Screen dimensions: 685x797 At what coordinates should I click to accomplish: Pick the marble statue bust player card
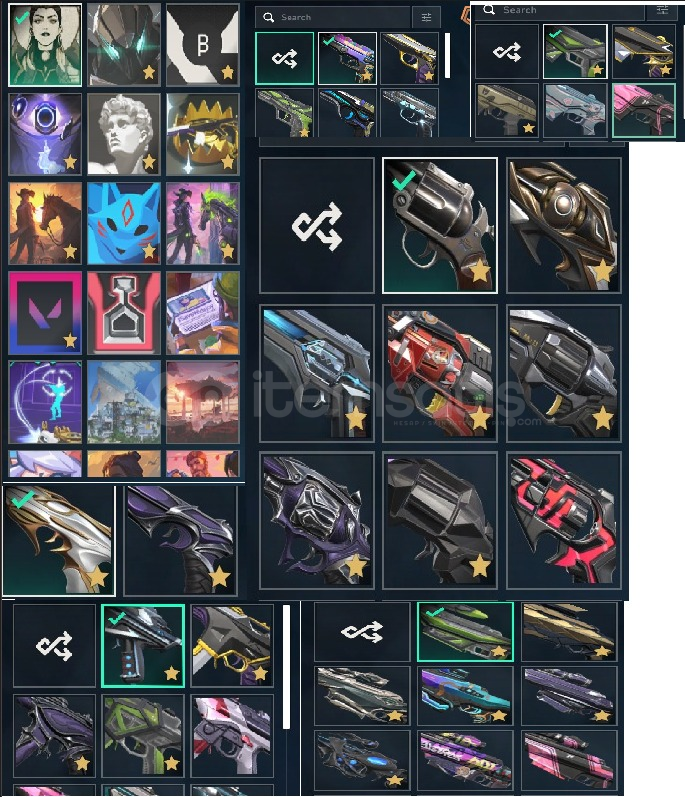[123, 134]
